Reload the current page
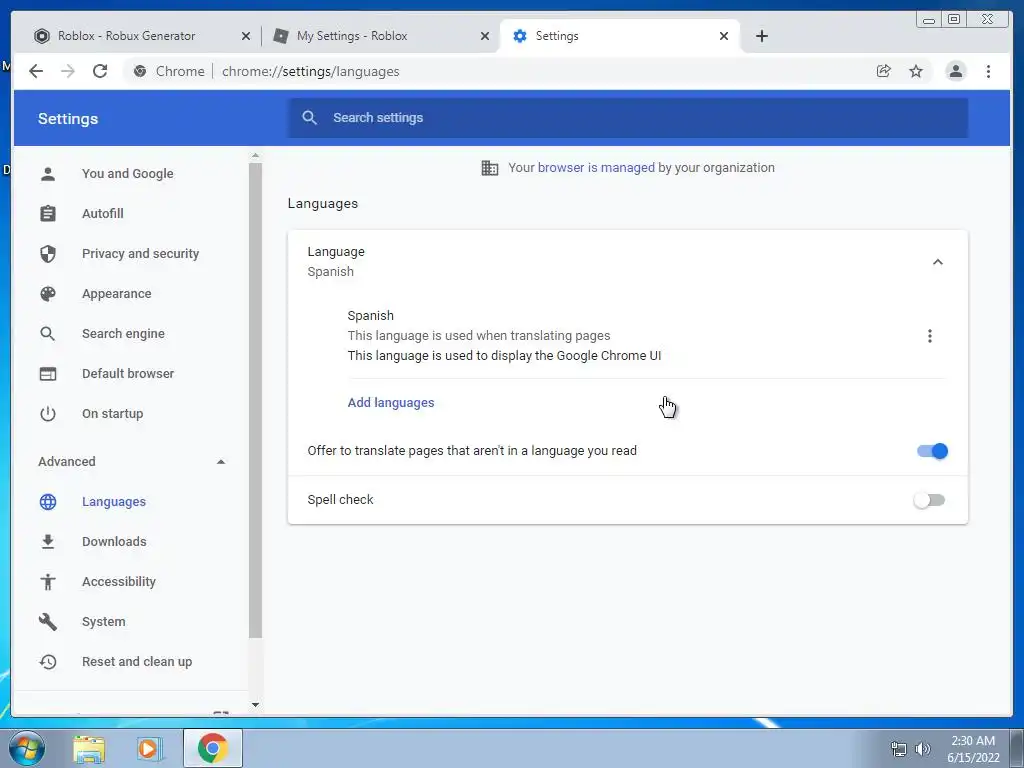The height and width of the screenshot is (768, 1024). tap(100, 71)
